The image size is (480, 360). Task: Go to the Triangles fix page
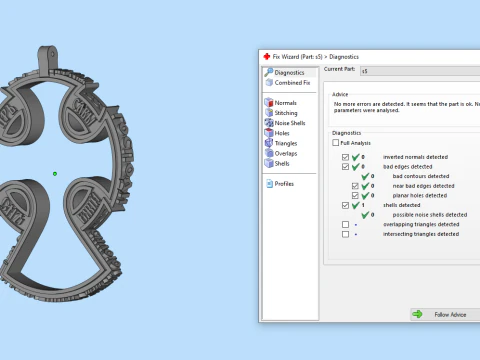286,143
